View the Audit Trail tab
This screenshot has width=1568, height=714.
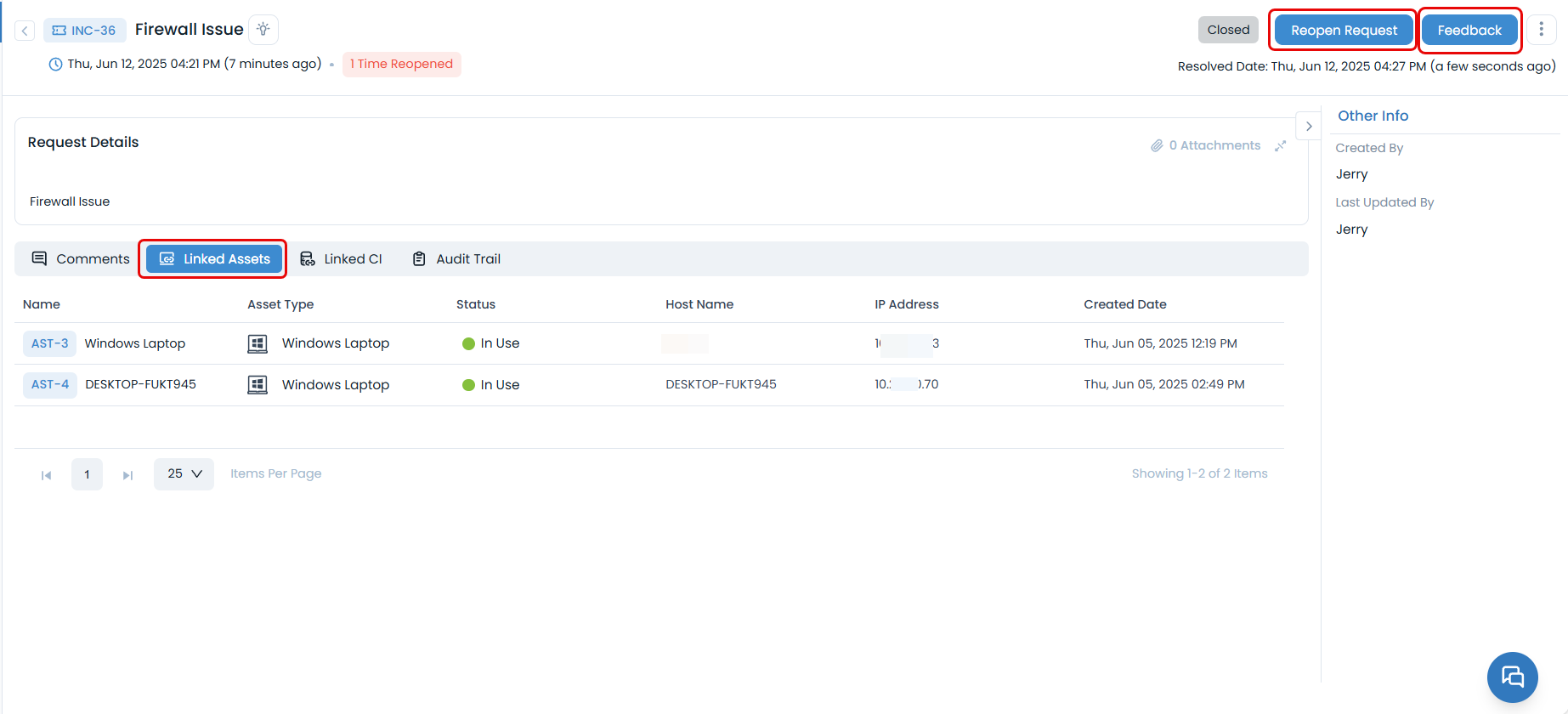[x=456, y=259]
